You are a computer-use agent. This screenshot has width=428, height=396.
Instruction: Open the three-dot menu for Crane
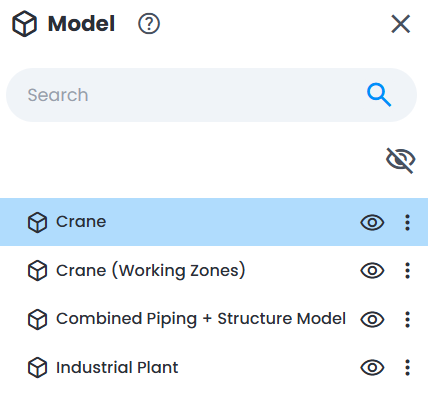[x=407, y=222]
